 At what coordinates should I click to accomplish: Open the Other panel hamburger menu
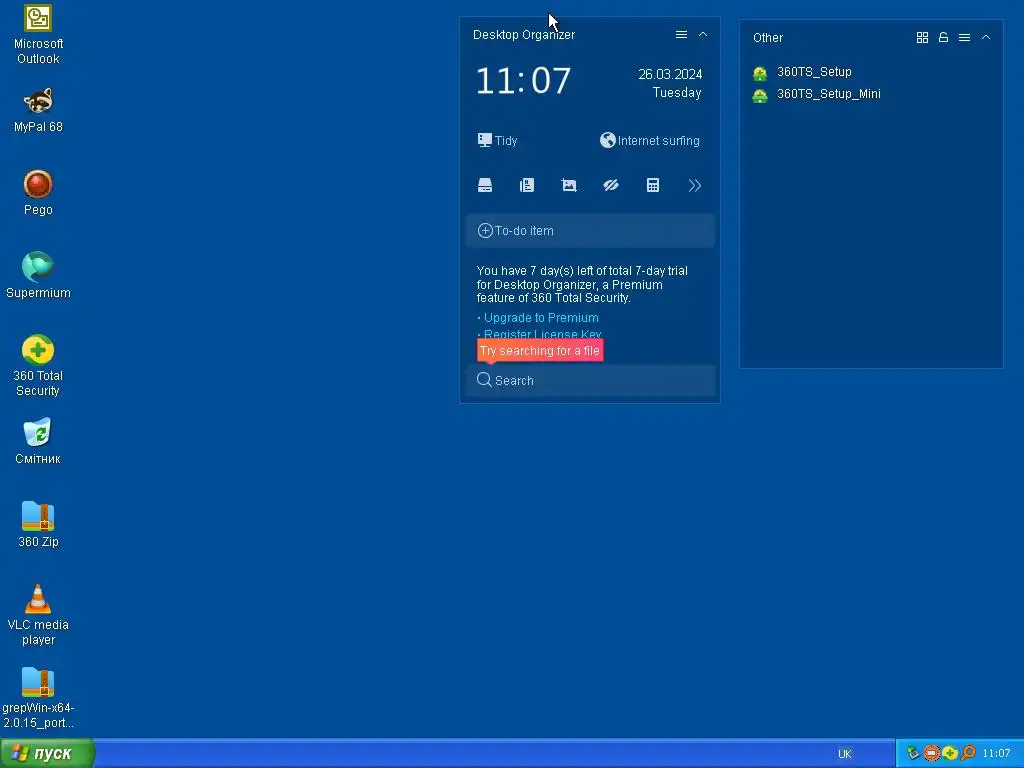pyautogui.click(x=964, y=38)
